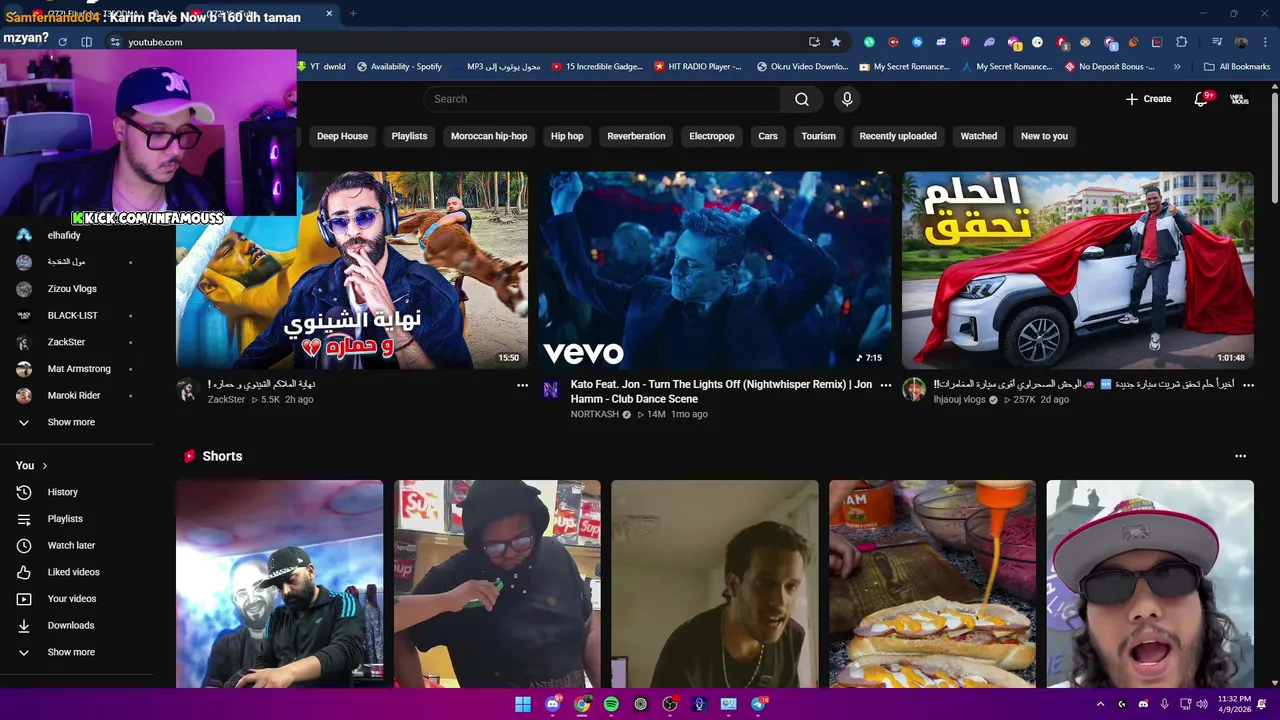Go to ZackSter channel name under video
The width and height of the screenshot is (1280, 720).
(x=226, y=399)
